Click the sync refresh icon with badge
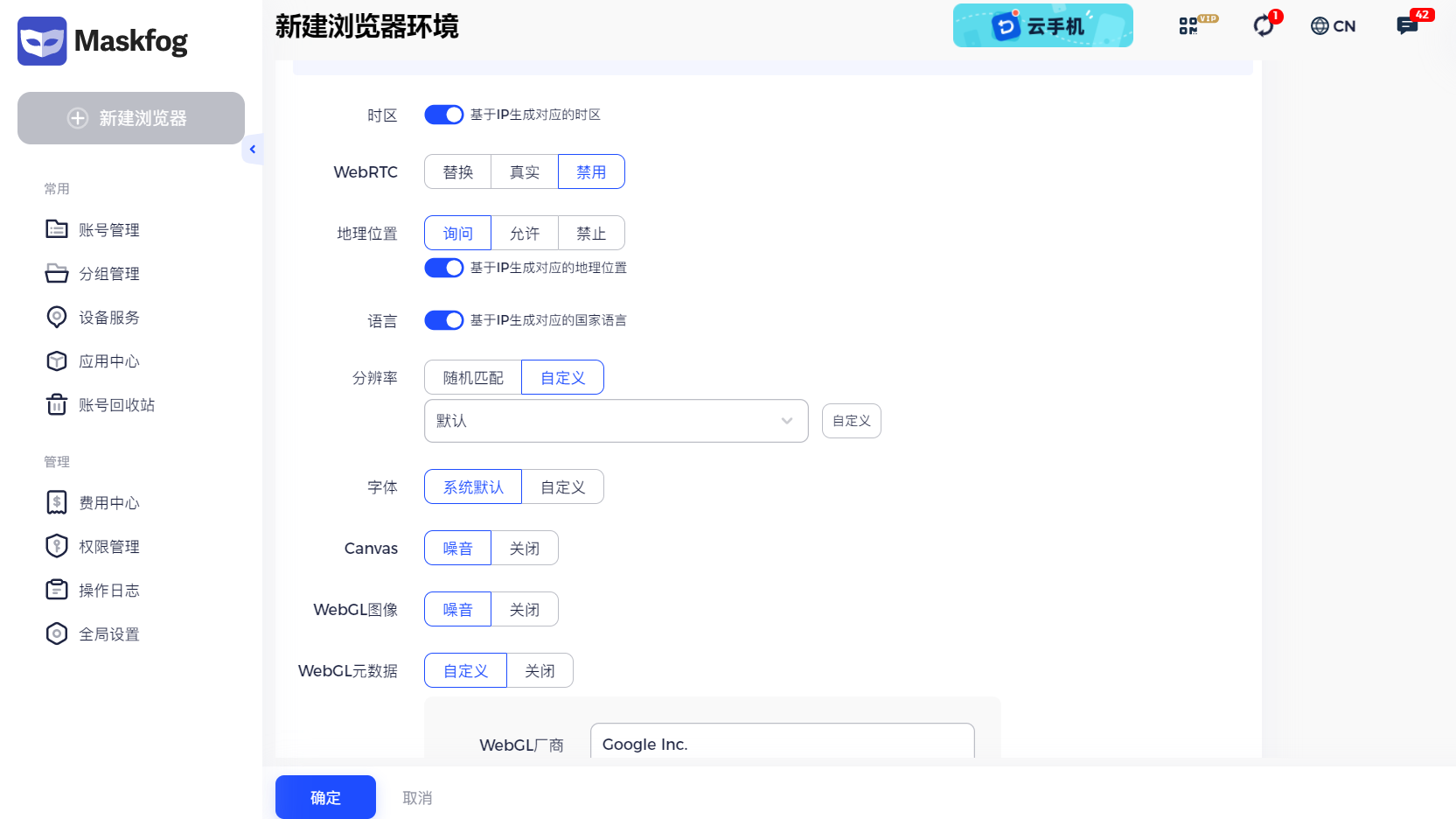The width and height of the screenshot is (1456, 819). (x=1264, y=26)
